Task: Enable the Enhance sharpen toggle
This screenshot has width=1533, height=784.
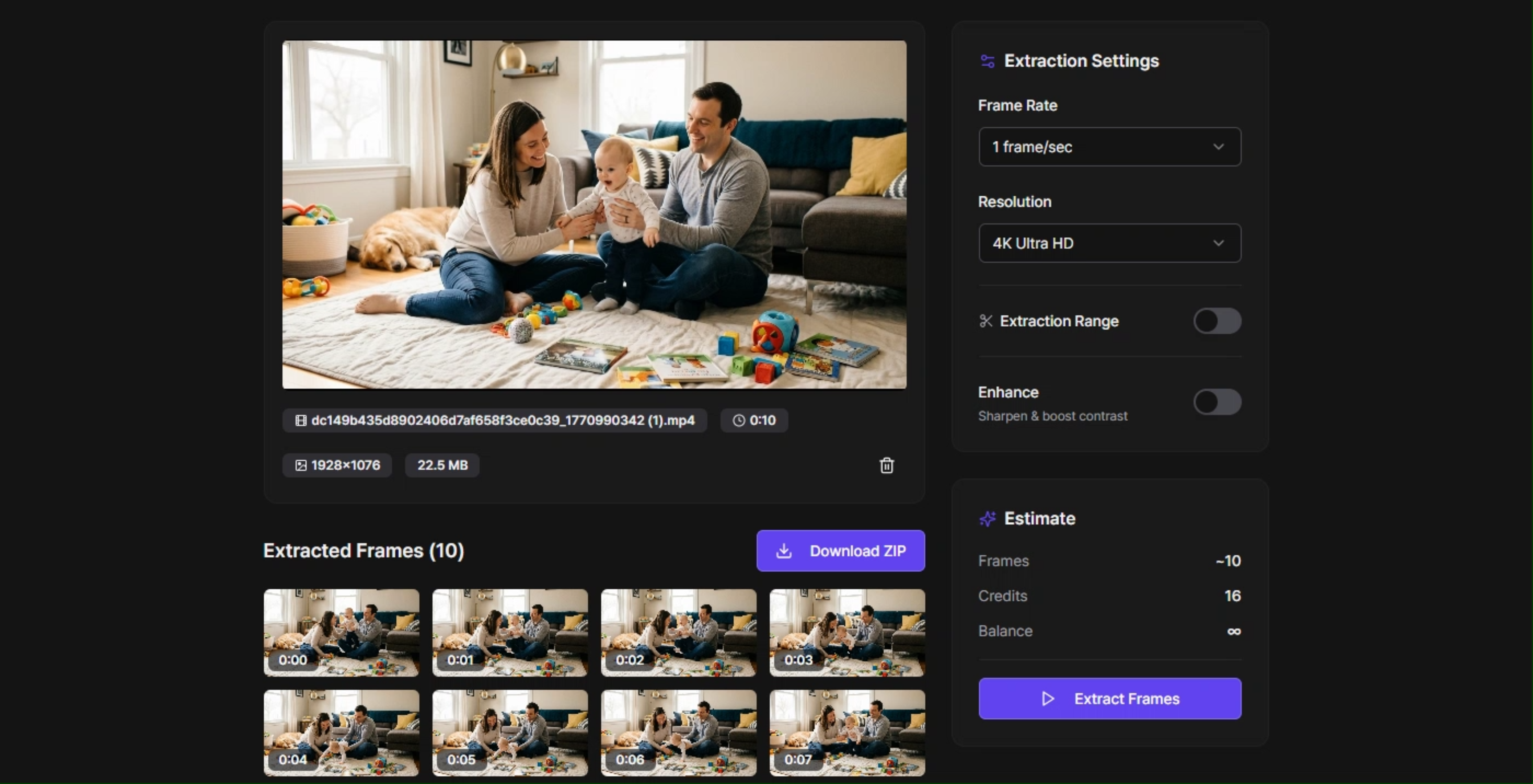Action: point(1216,403)
